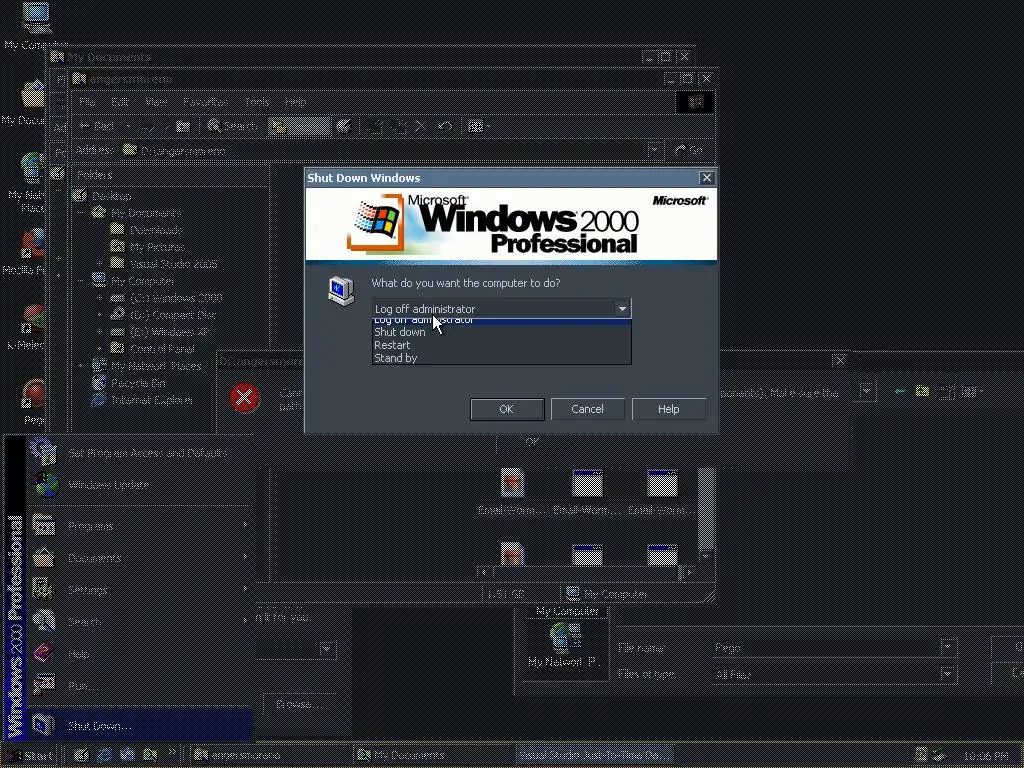Open Programs in the Start menu
The height and width of the screenshot is (768, 1024).
click(x=140, y=526)
